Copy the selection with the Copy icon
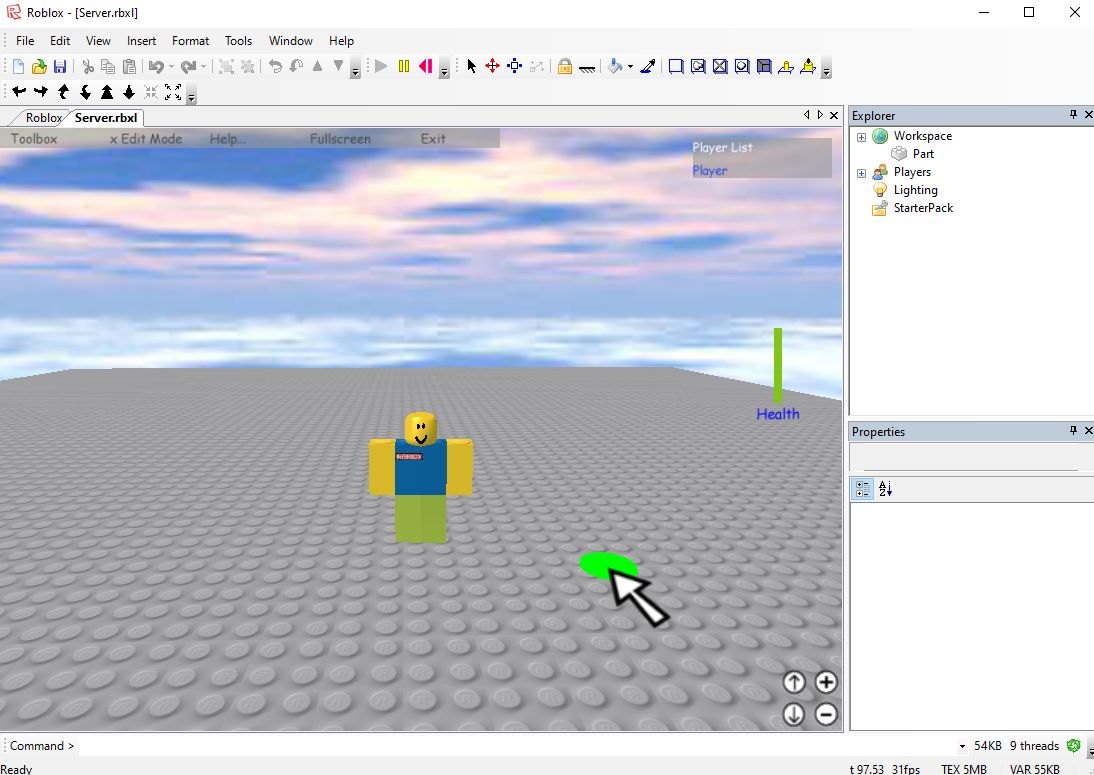1094x775 pixels. tap(108, 66)
